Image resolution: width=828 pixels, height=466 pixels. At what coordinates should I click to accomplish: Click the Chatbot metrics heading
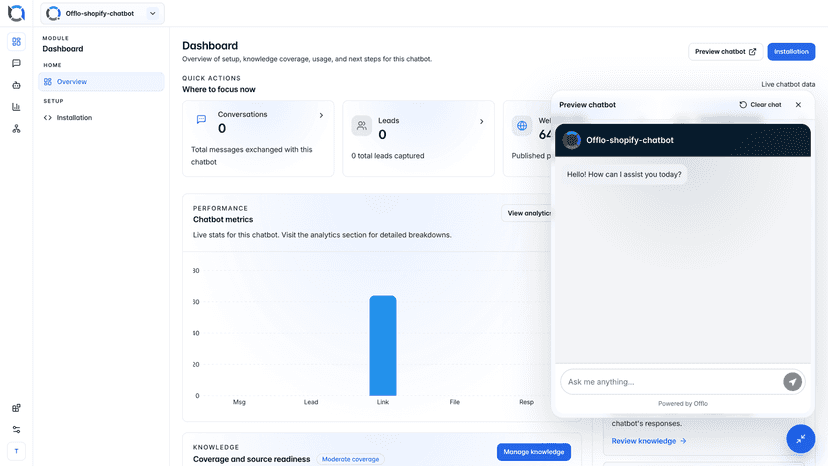(x=223, y=220)
